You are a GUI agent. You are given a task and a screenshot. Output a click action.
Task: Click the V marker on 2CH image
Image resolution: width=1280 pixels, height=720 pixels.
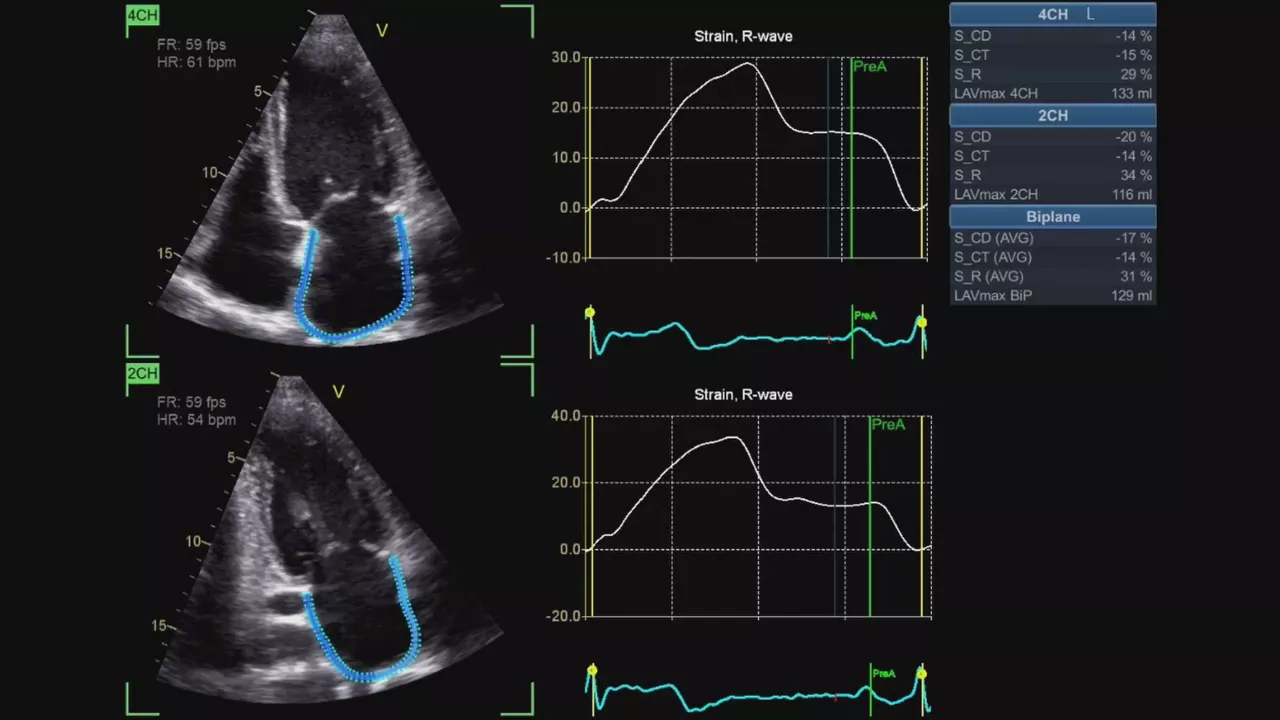click(338, 392)
